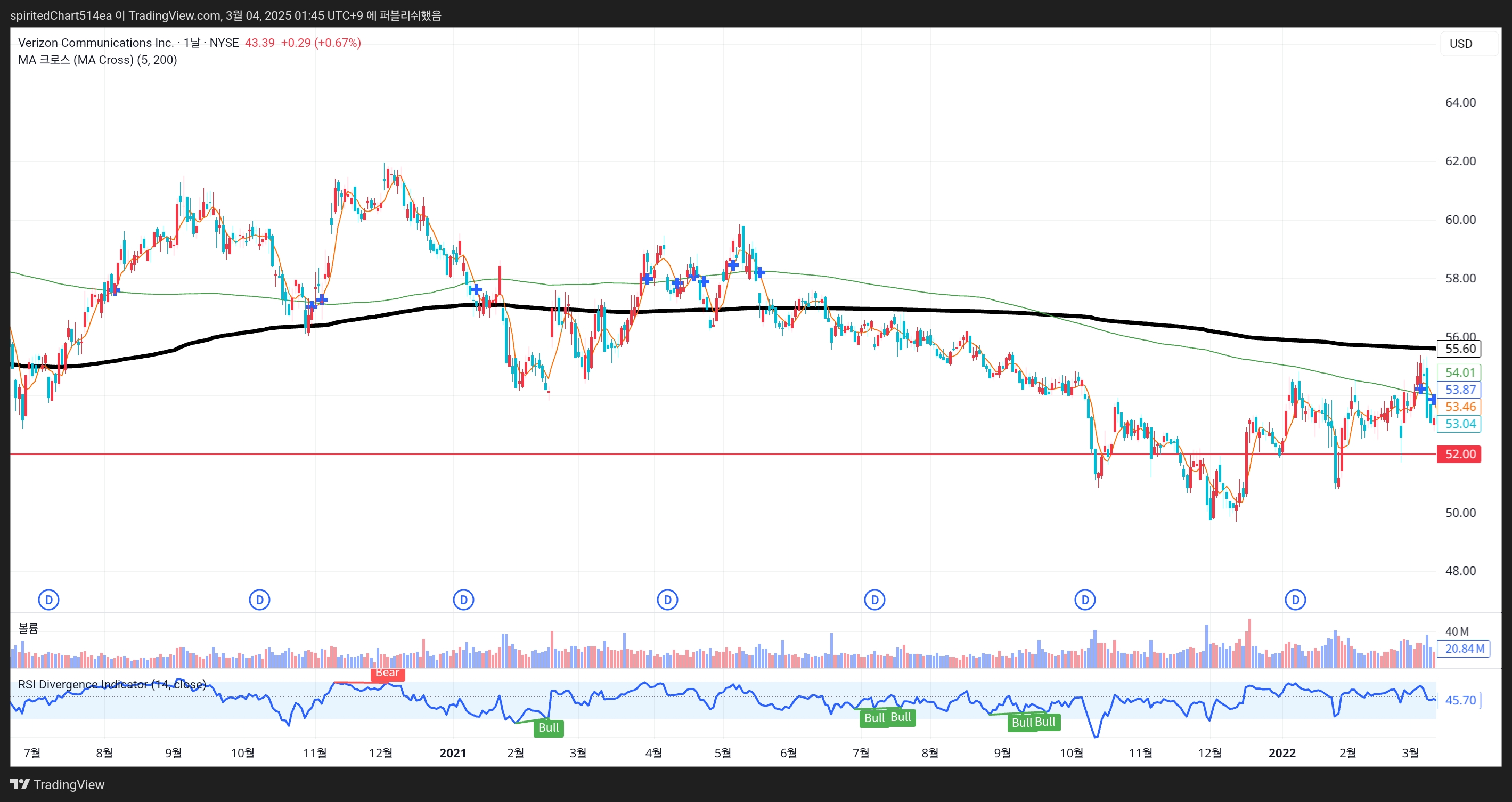Click the 64.00 price axis label

(1460, 103)
